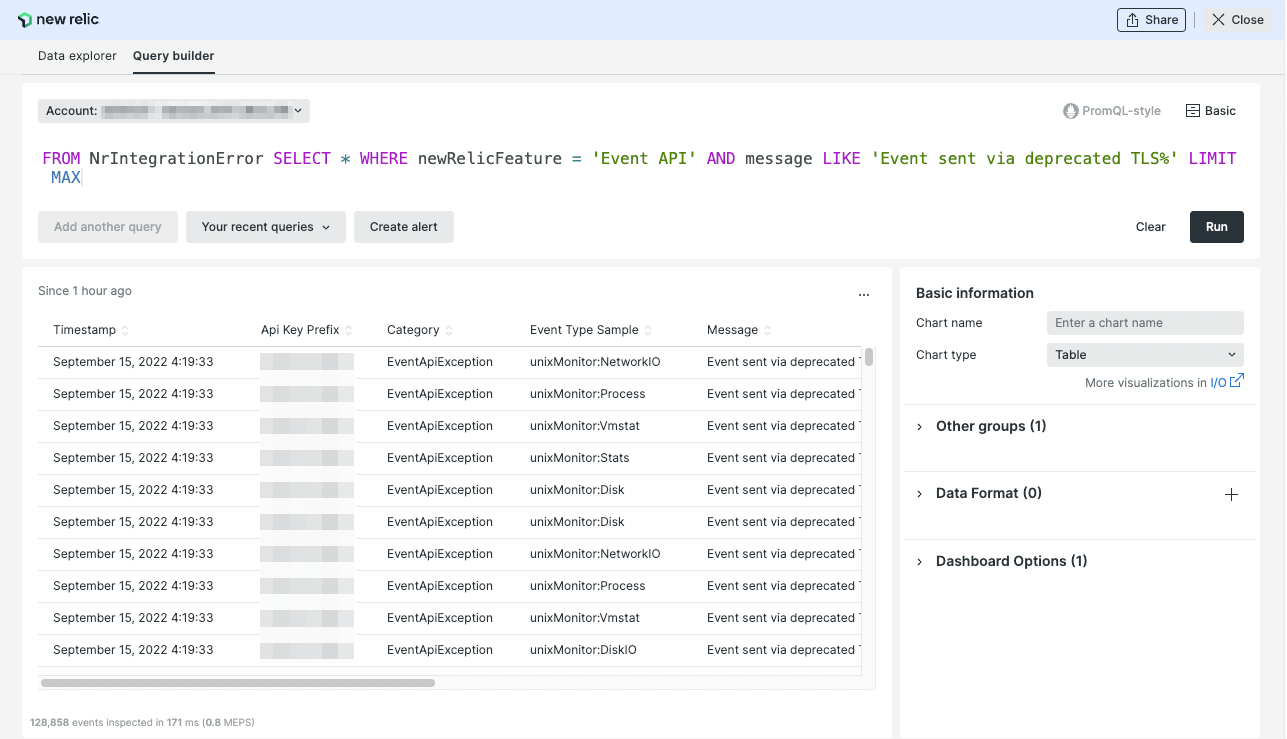Select the Query builder tab
1287x739 pixels.
click(174, 56)
